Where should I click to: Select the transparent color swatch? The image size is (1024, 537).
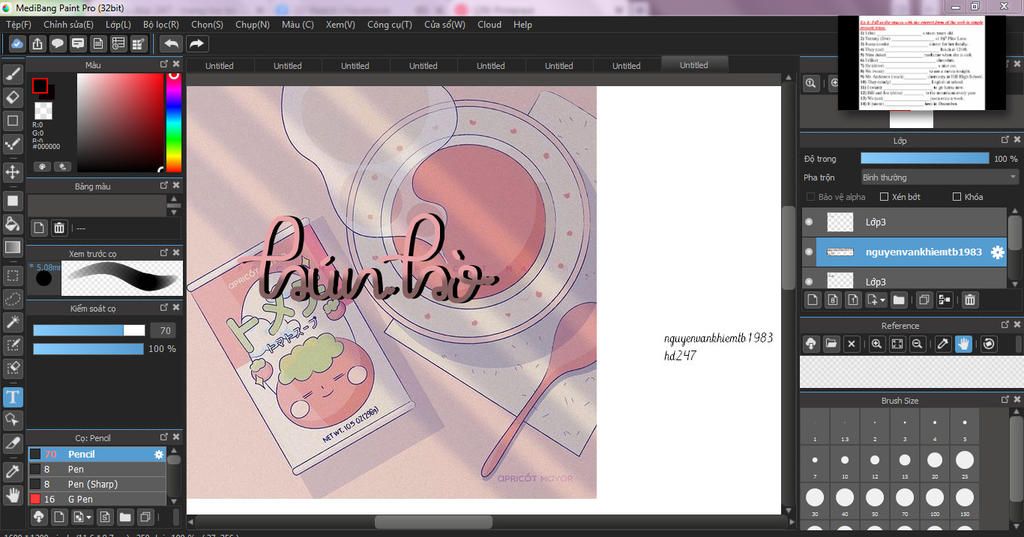tap(44, 110)
